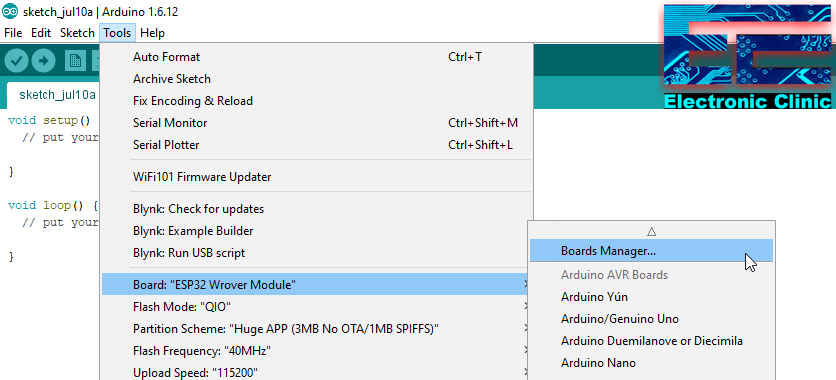
Task: Click the New sketch toolbar icon
Action: 75,61
